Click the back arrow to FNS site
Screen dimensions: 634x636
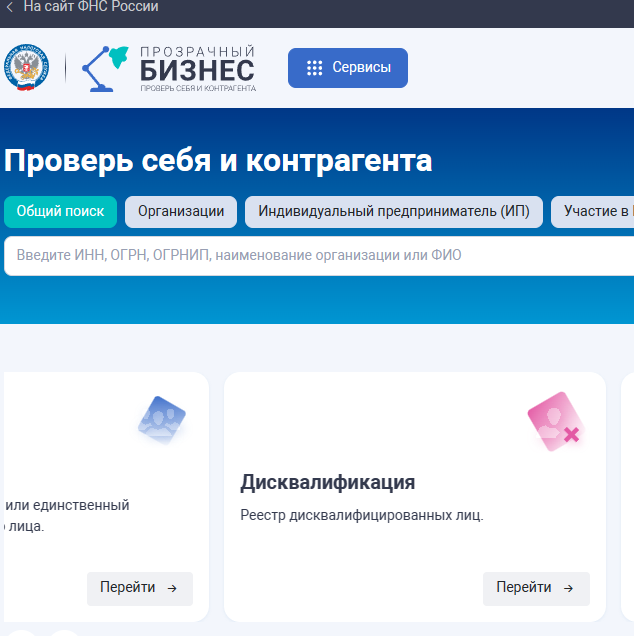click(x=10, y=7)
